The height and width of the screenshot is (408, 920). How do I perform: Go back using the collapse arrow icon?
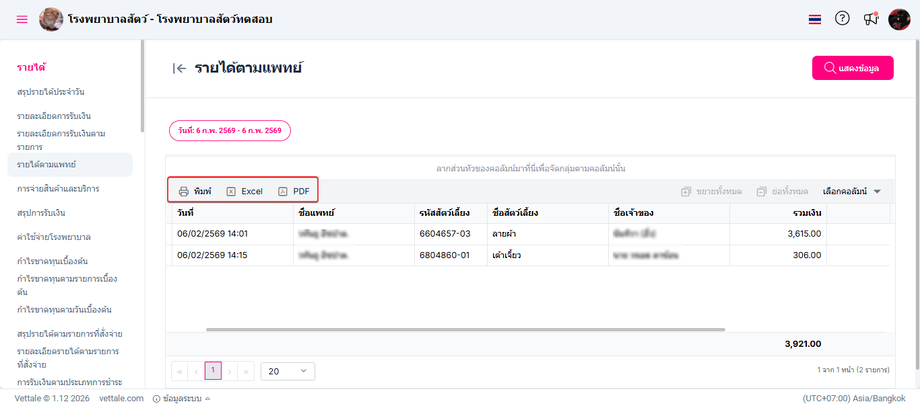point(180,68)
